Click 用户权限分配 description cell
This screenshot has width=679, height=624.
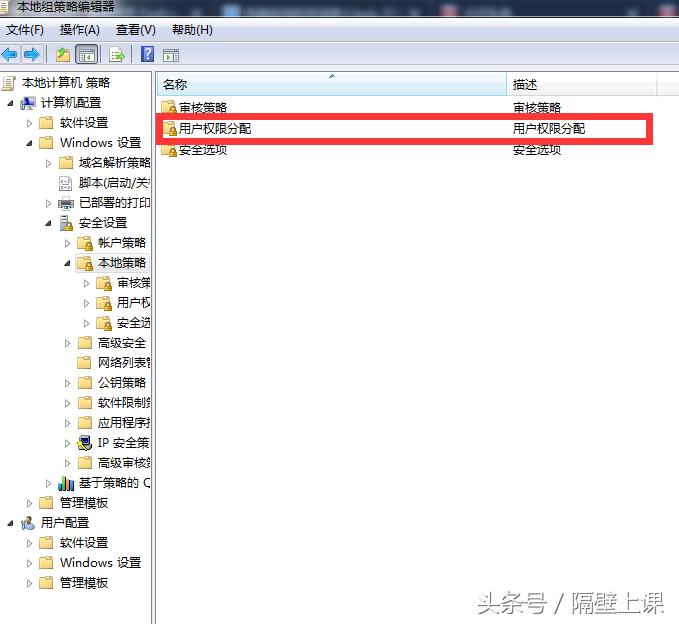click(x=549, y=128)
